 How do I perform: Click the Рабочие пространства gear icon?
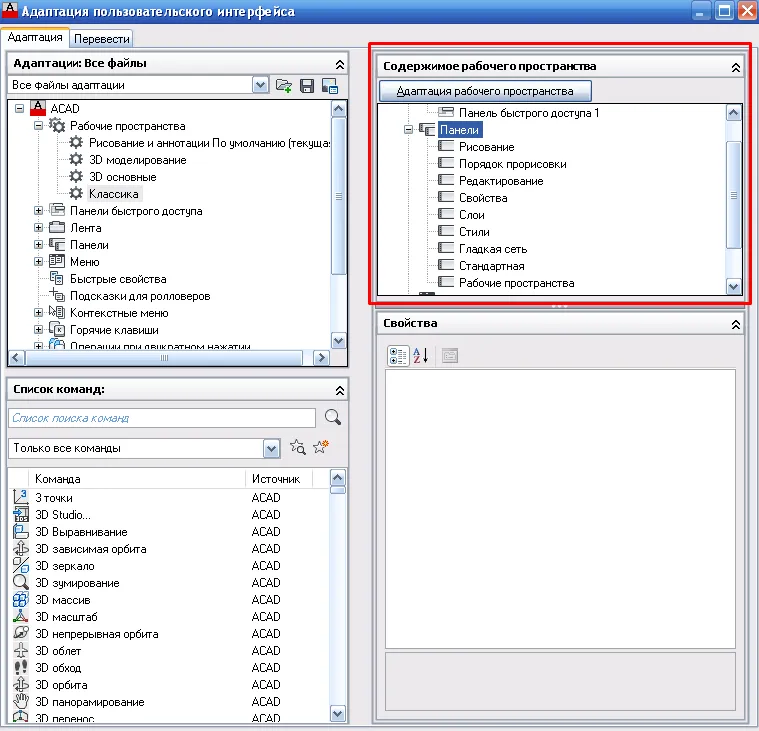[57, 125]
